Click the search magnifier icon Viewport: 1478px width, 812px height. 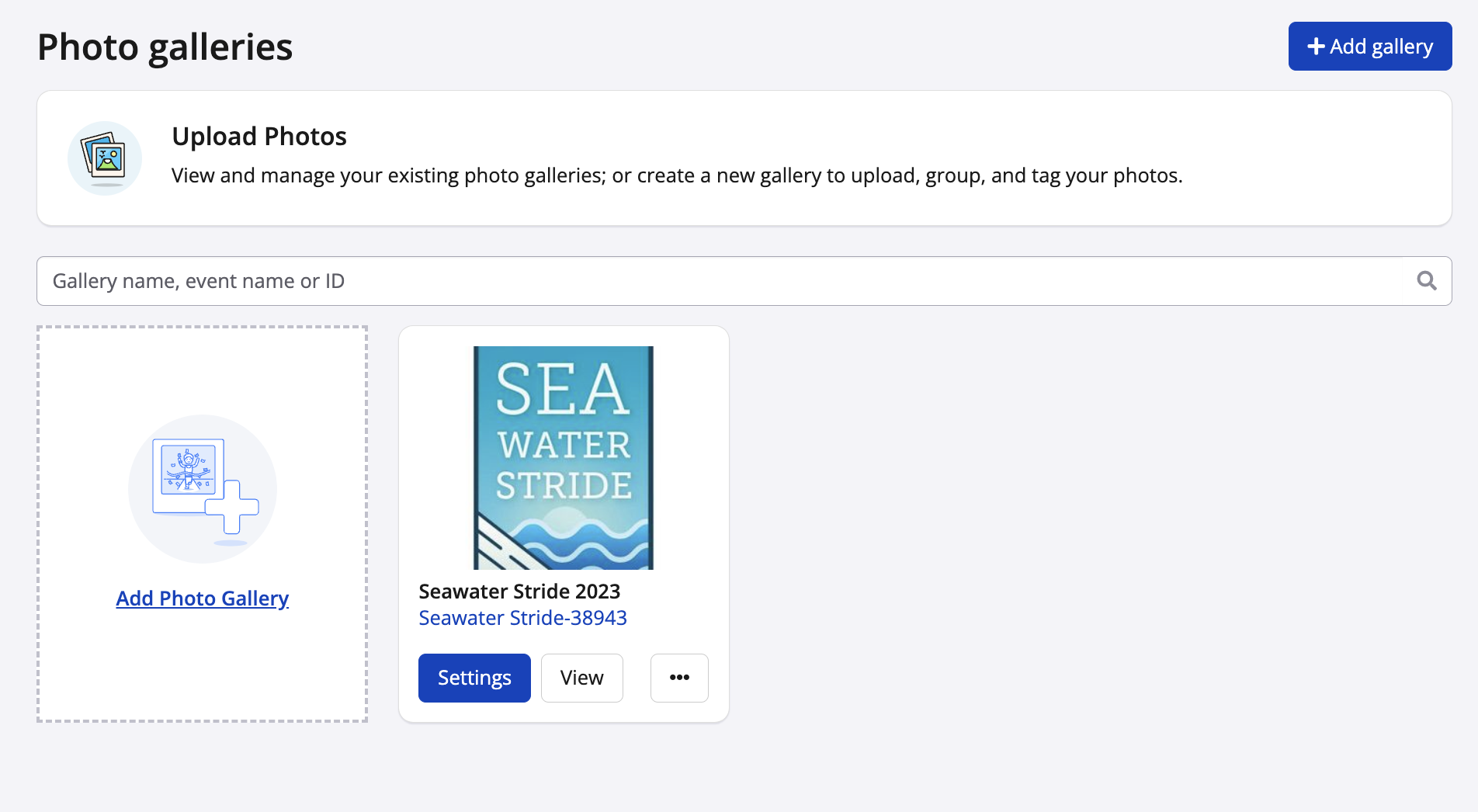[x=1426, y=281]
